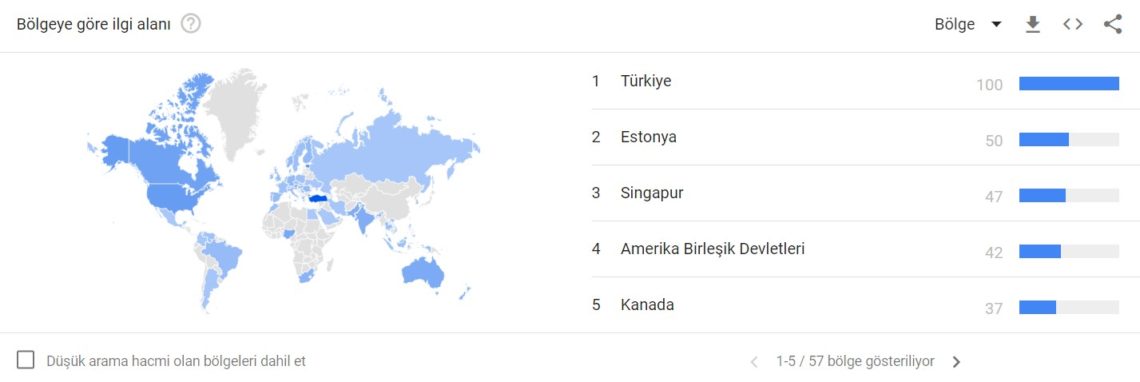Click the previous page arrow

pyautogui.click(x=754, y=362)
